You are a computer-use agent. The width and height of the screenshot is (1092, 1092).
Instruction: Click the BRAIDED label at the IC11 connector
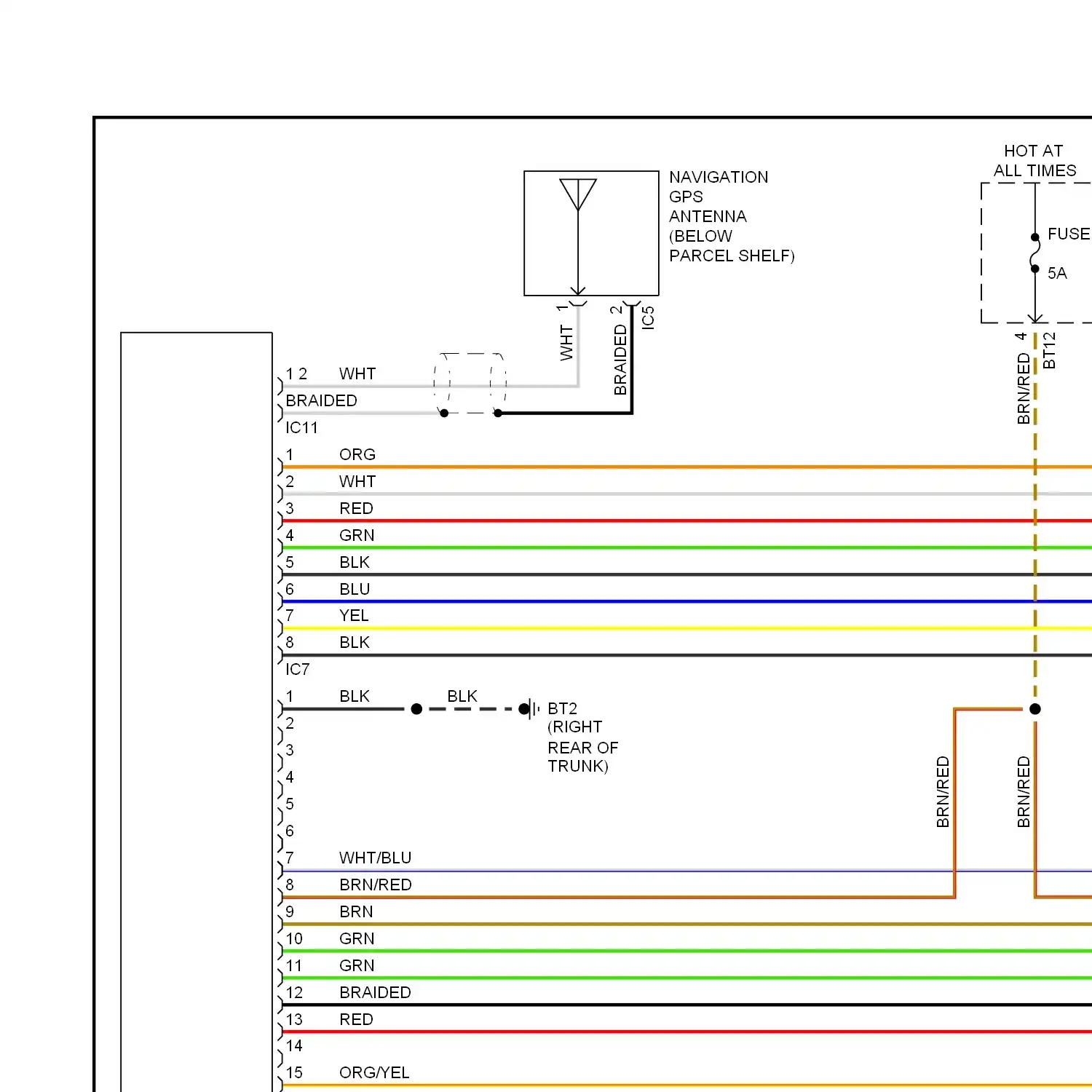coord(321,400)
